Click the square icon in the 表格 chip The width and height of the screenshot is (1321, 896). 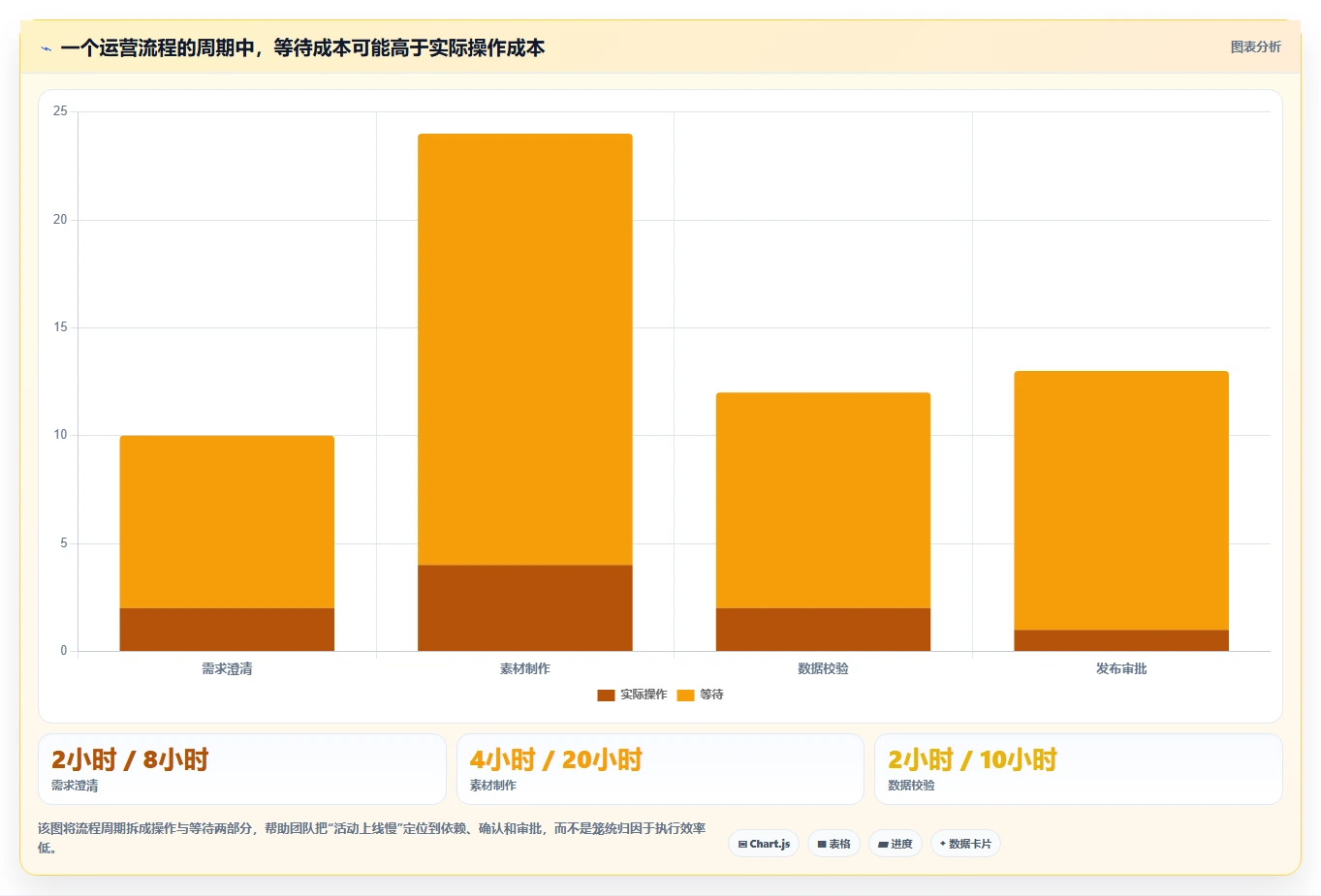coord(822,844)
